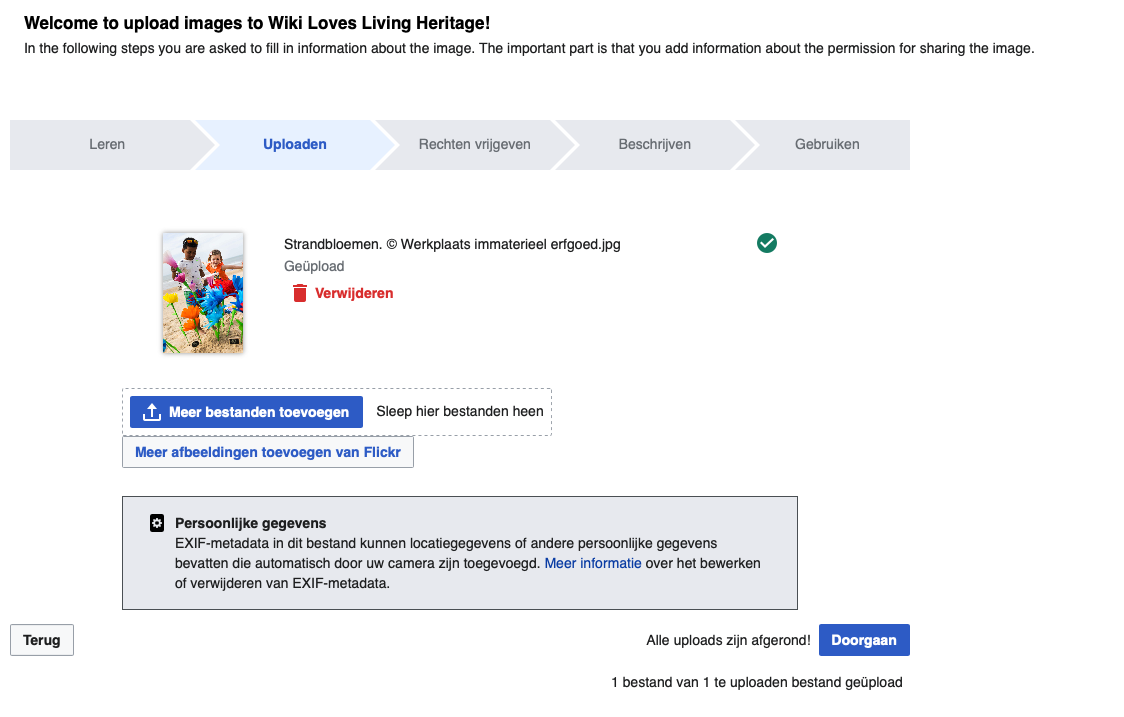This screenshot has height=717, width=1124.
Task: Click the Persoonlijke gegevens heading
Action: click(x=250, y=523)
